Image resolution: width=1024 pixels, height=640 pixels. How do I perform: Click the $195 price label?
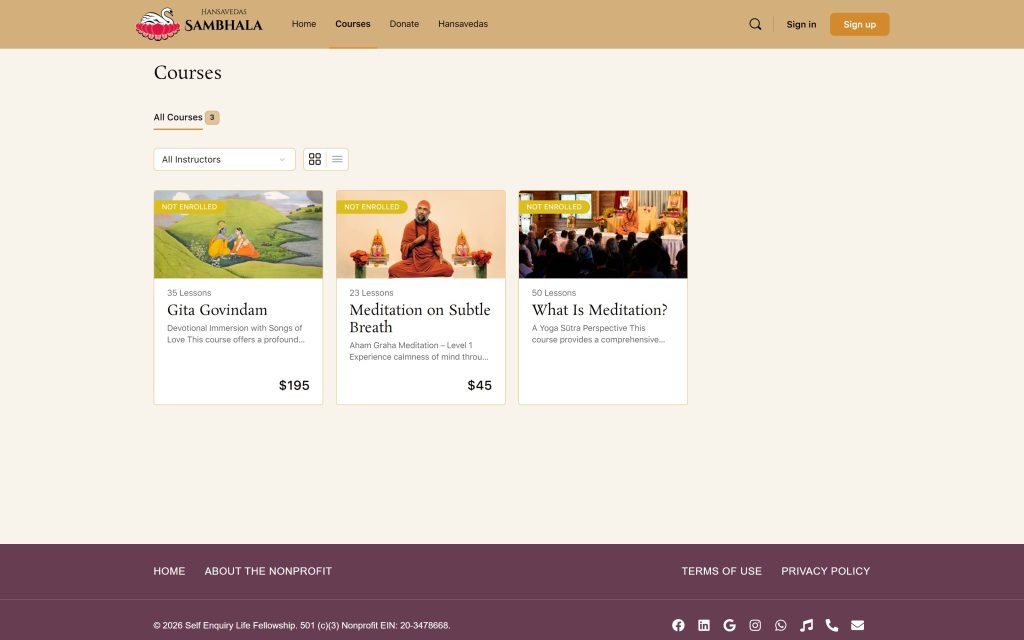pyautogui.click(x=294, y=385)
